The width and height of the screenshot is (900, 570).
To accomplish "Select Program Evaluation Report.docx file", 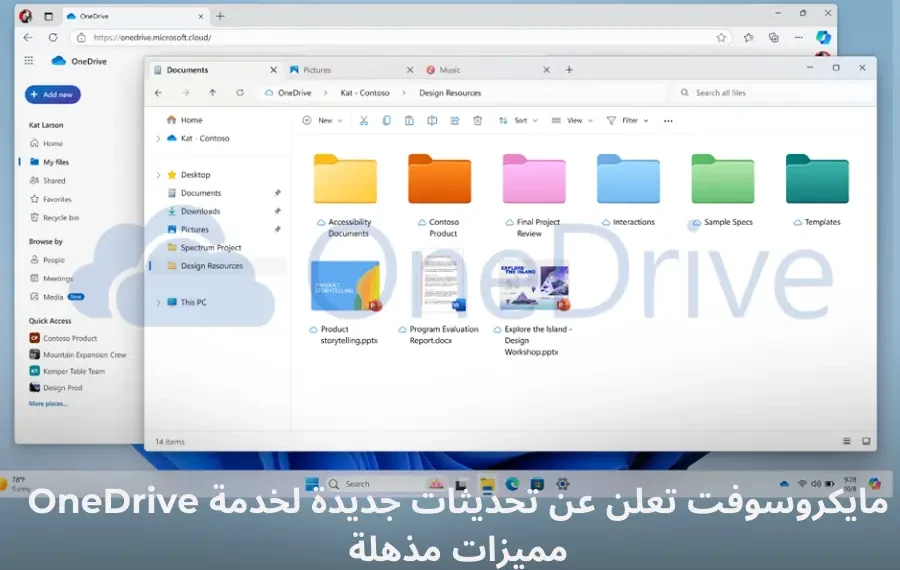I will click(x=440, y=298).
